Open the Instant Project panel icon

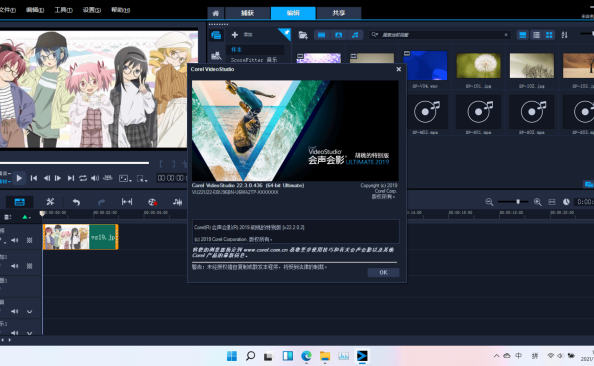pyautogui.click(x=216, y=56)
